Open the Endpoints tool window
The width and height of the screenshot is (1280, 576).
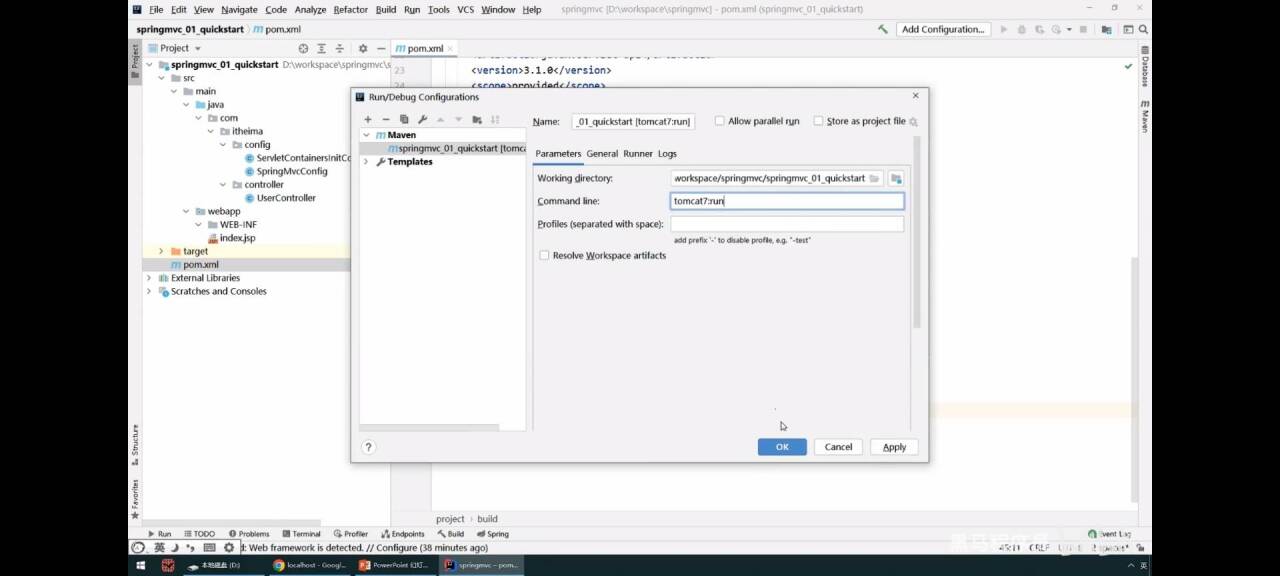click(x=402, y=534)
